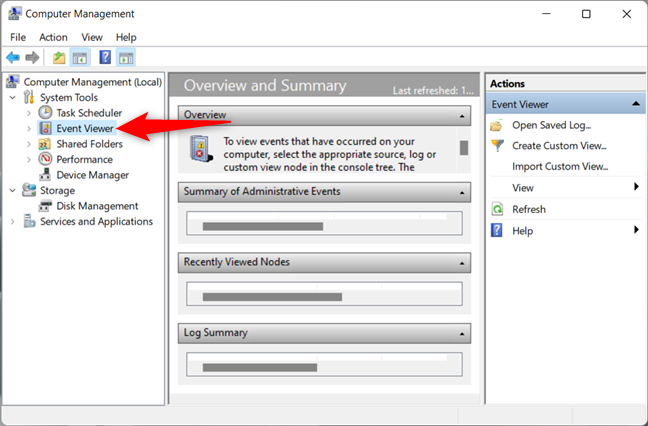Select Services and Applications tree item
The width and height of the screenshot is (648, 426).
coord(96,221)
